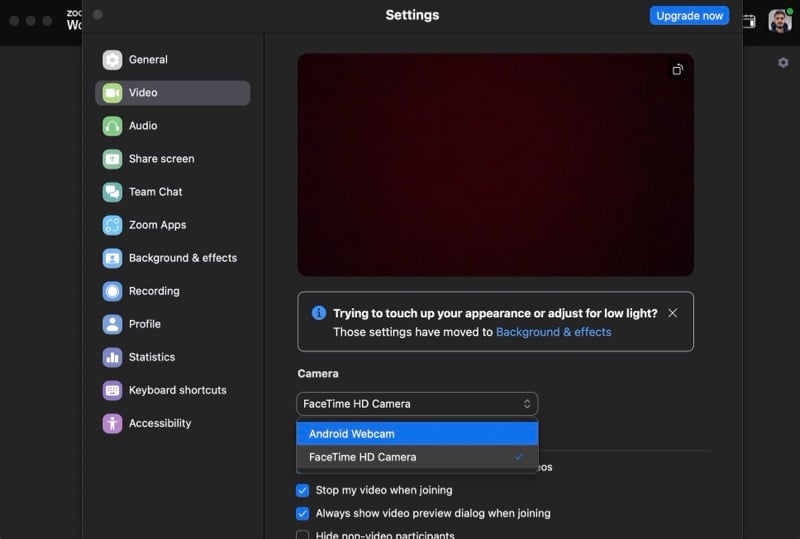Select the Video camera sidebar icon
Image resolution: width=800 pixels, height=539 pixels.
click(112, 93)
